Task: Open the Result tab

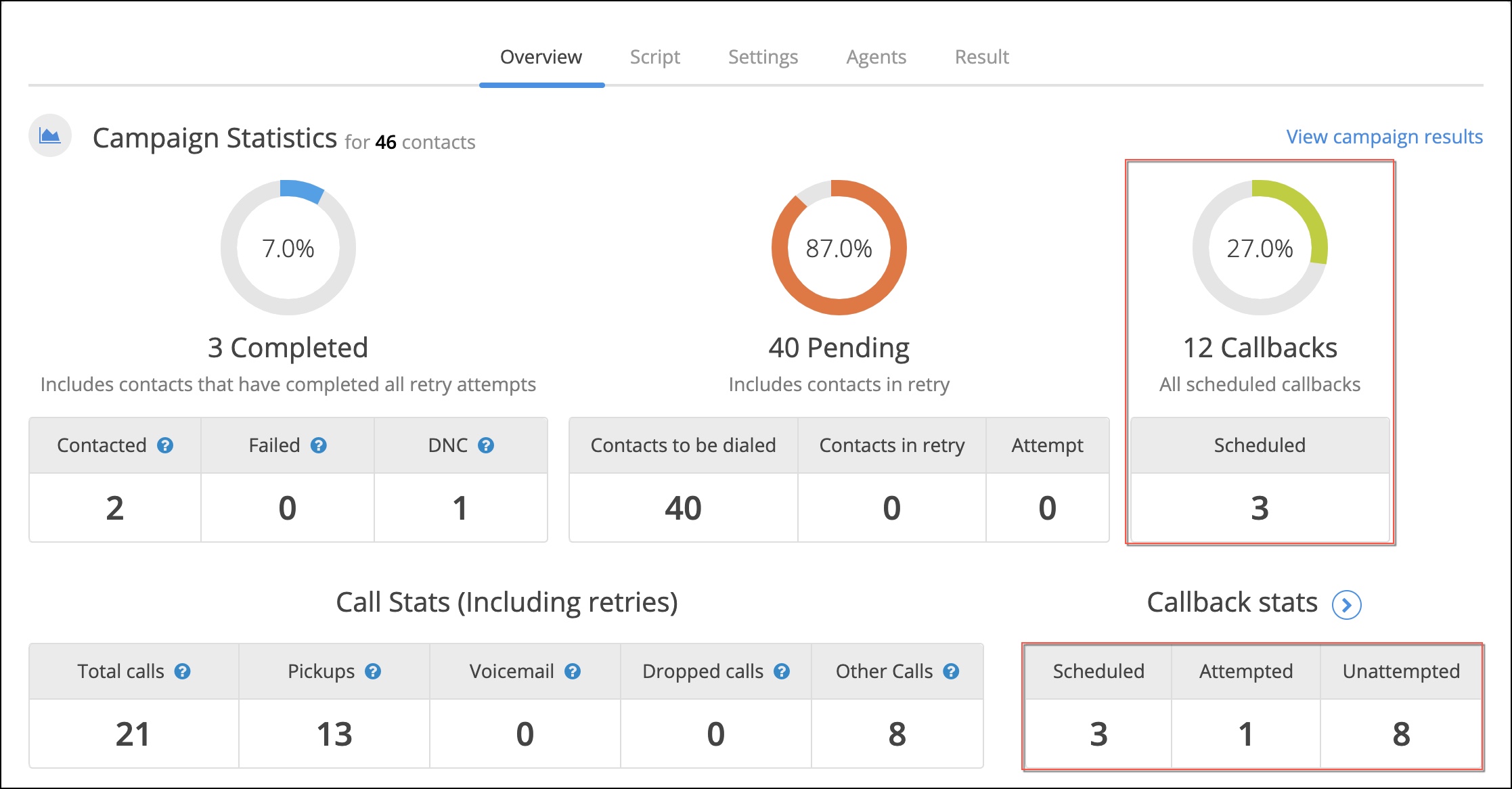Action: click(x=981, y=57)
